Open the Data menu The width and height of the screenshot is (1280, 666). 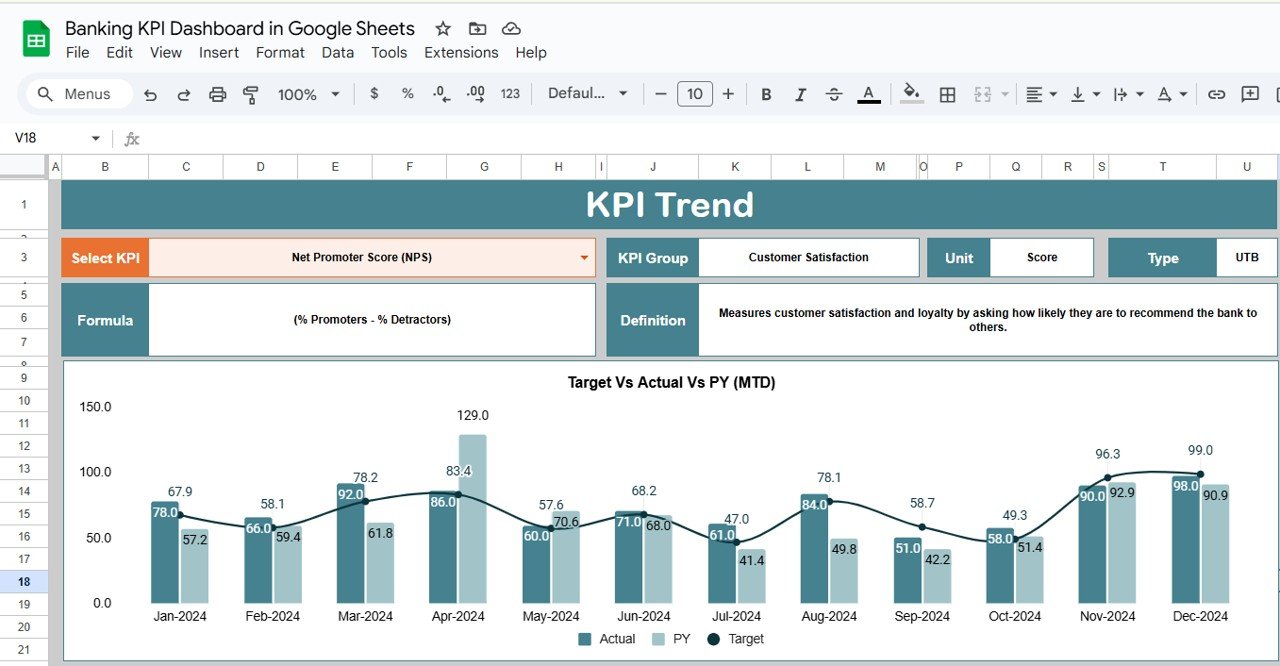[338, 52]
